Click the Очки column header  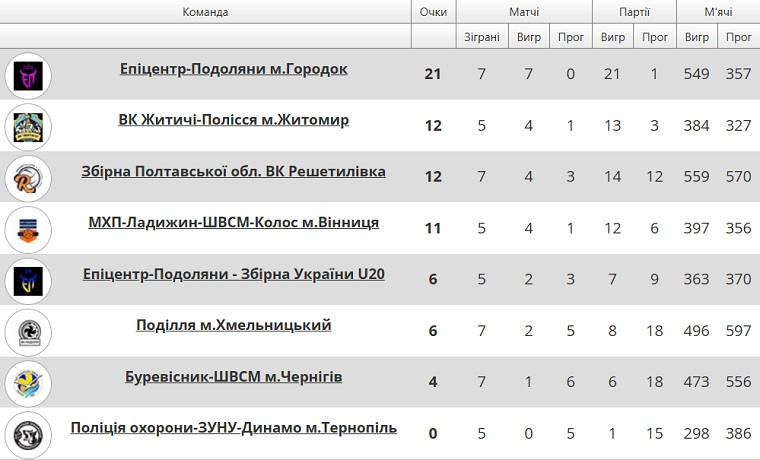point(433,12)
